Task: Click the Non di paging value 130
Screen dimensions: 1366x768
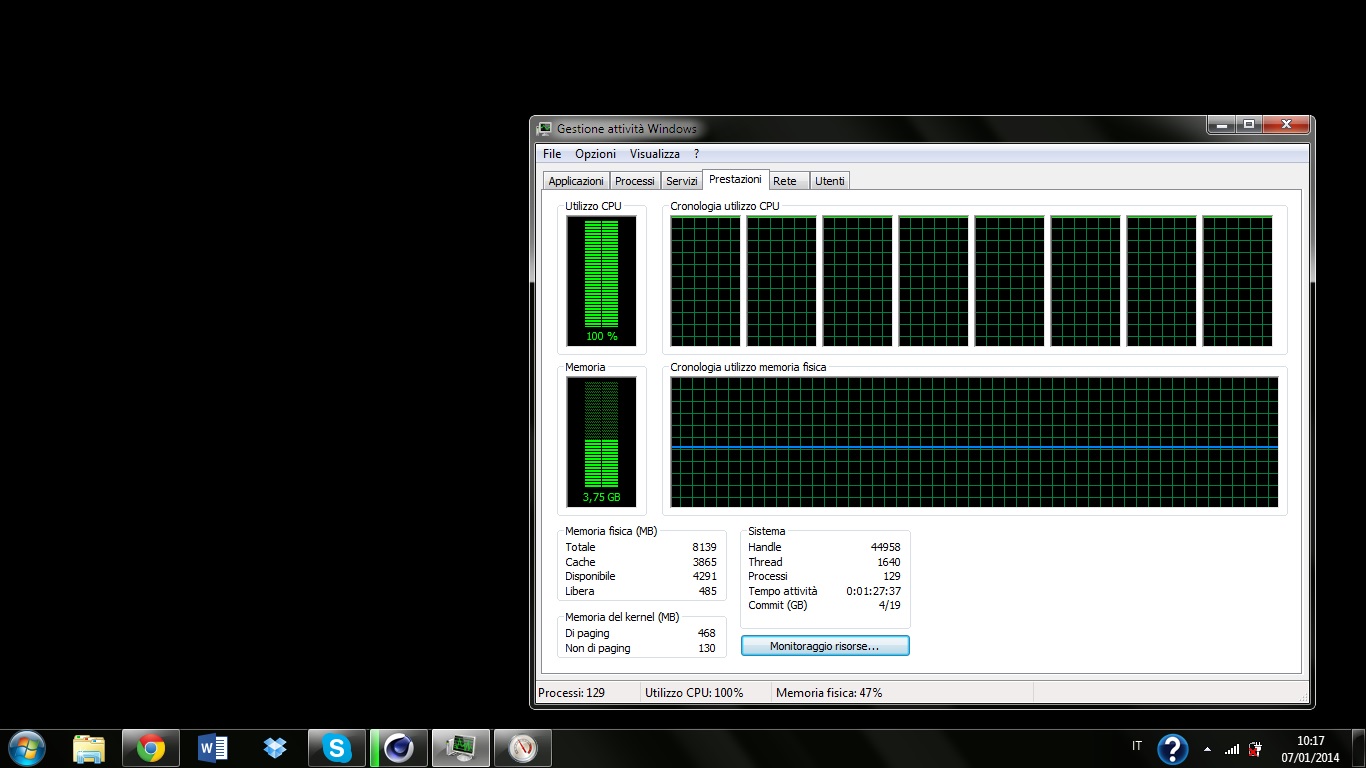Action: click(x=707, y=648)
